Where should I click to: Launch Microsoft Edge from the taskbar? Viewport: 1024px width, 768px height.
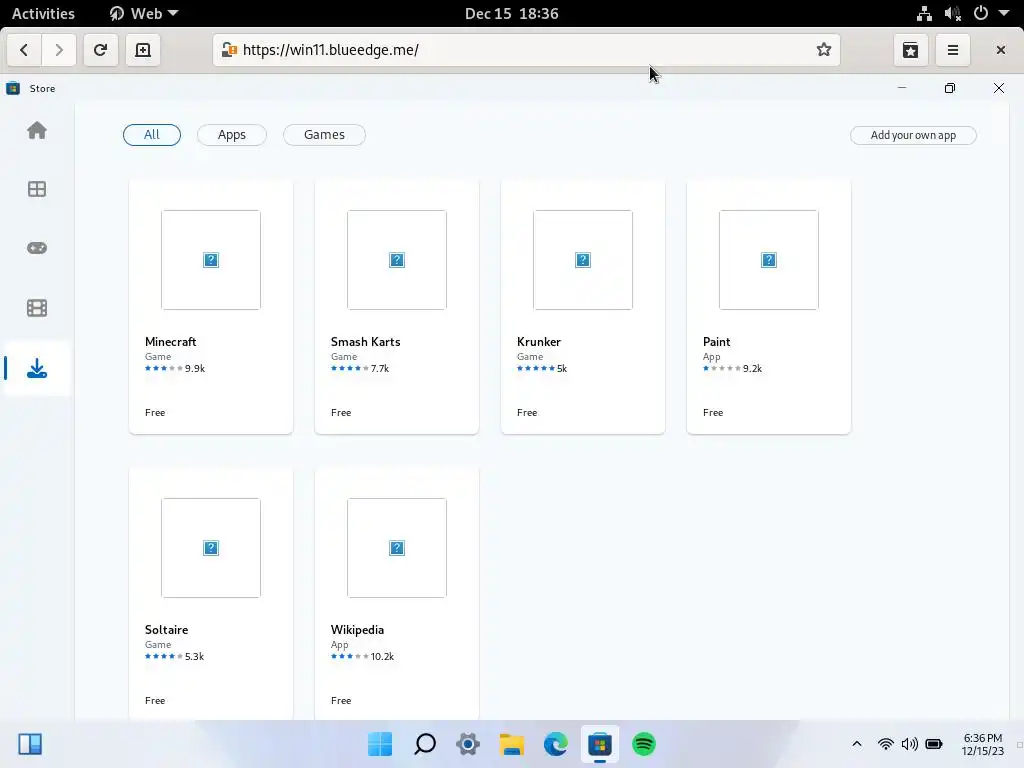(x=556, y=744)
